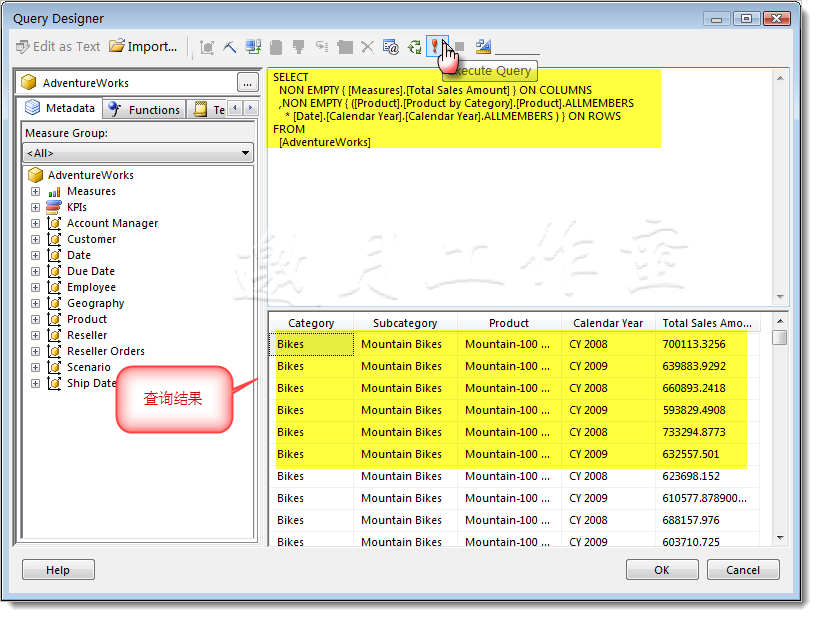The image size is (817, 617).
Task: Toggle the Auto Execute icon
Action: [x=322, y=47]
